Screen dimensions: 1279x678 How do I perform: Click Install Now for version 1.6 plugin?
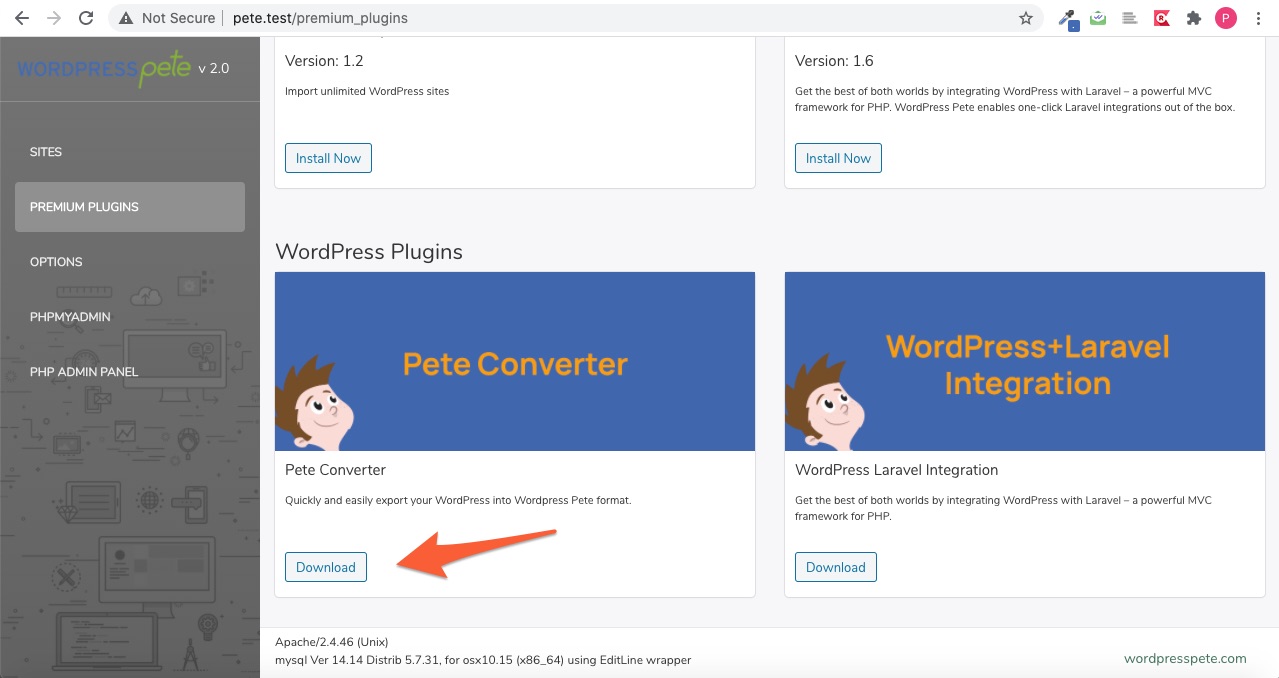coord(838,158)
